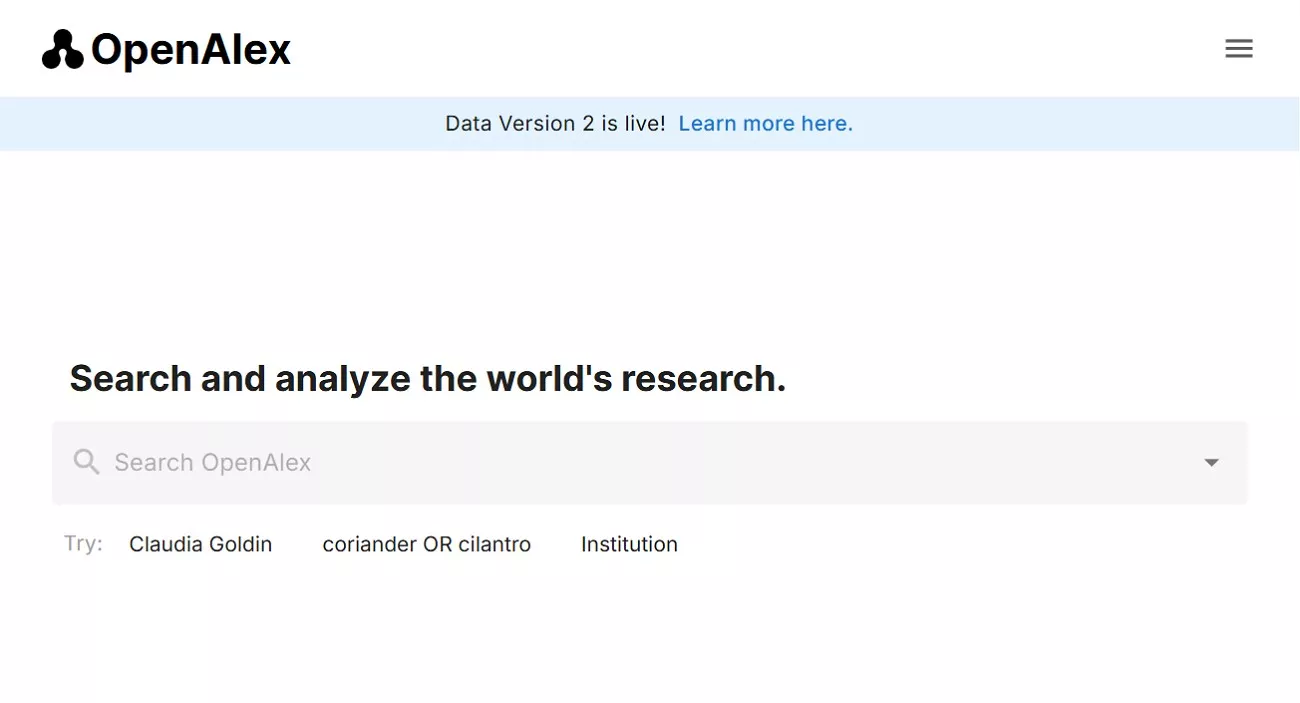Screen dimensions: 1300x703
Task: Click the Data Version 2 announcement link
Action: point(765,123)
